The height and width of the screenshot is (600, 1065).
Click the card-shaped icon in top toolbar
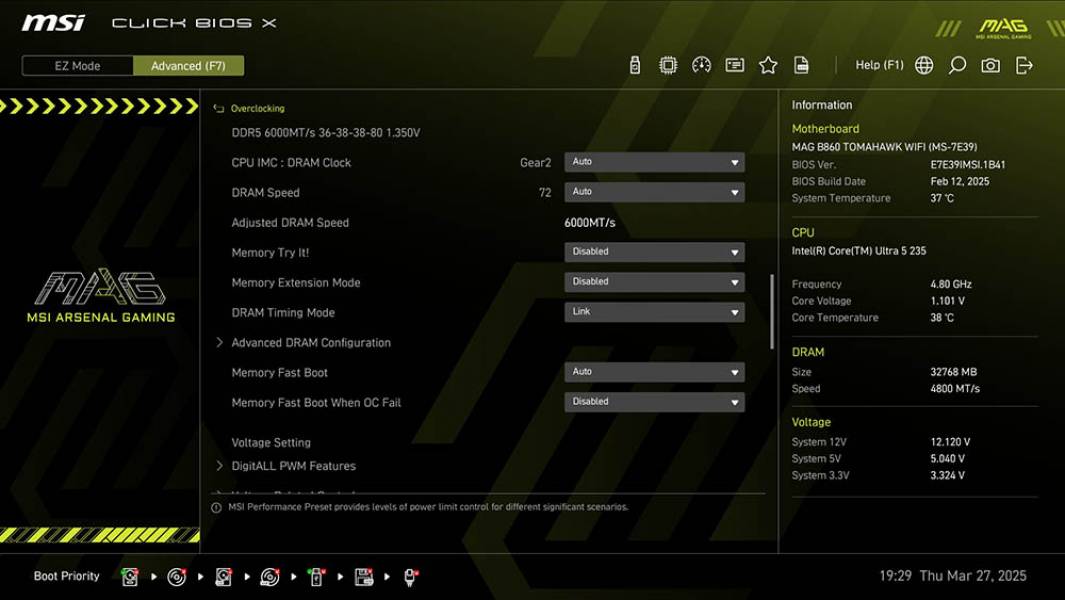pos(734,65)
